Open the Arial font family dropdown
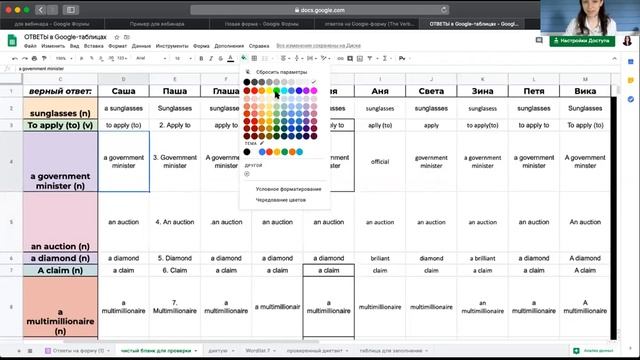 [151, 58]
